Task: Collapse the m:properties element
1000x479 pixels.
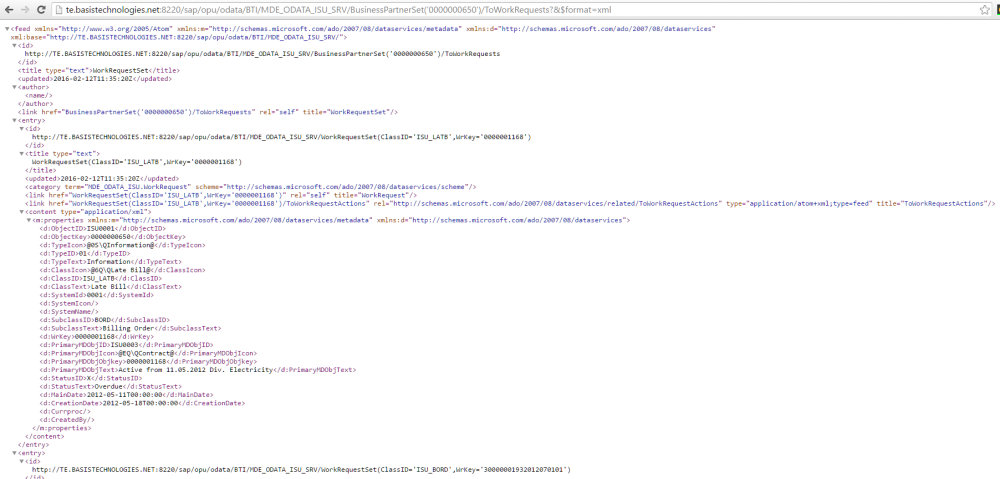Action: click(x=28, y=220)
